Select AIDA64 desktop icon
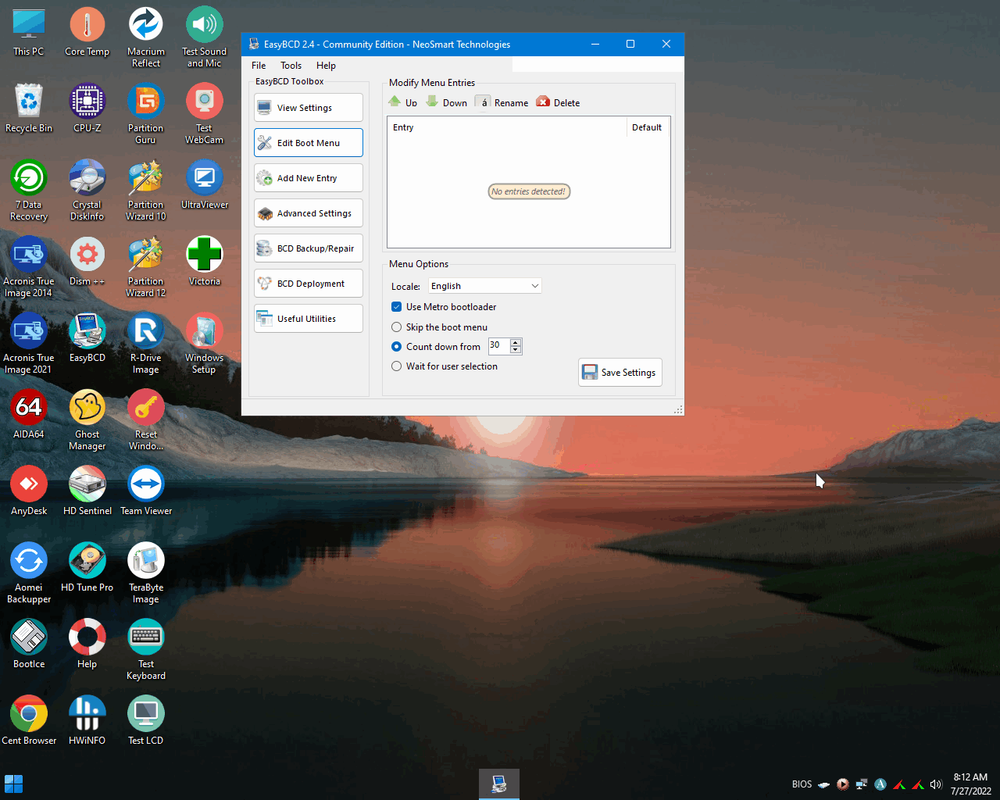This screenshot has width=1000, height=800. [29, 416]
